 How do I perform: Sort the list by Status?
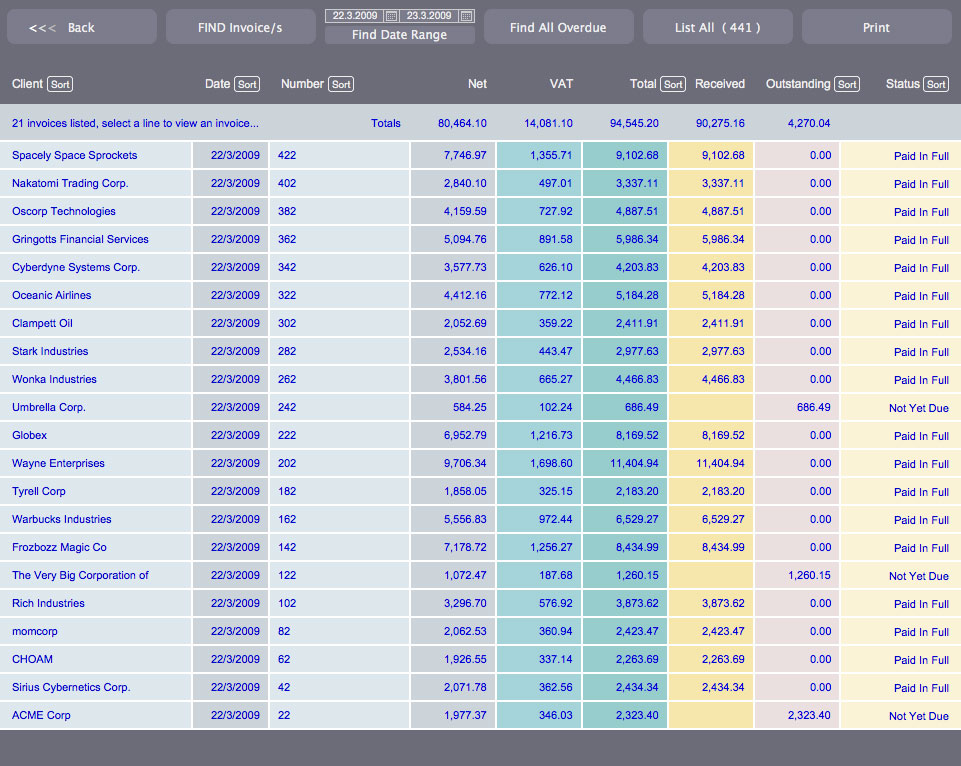(936, 85)
